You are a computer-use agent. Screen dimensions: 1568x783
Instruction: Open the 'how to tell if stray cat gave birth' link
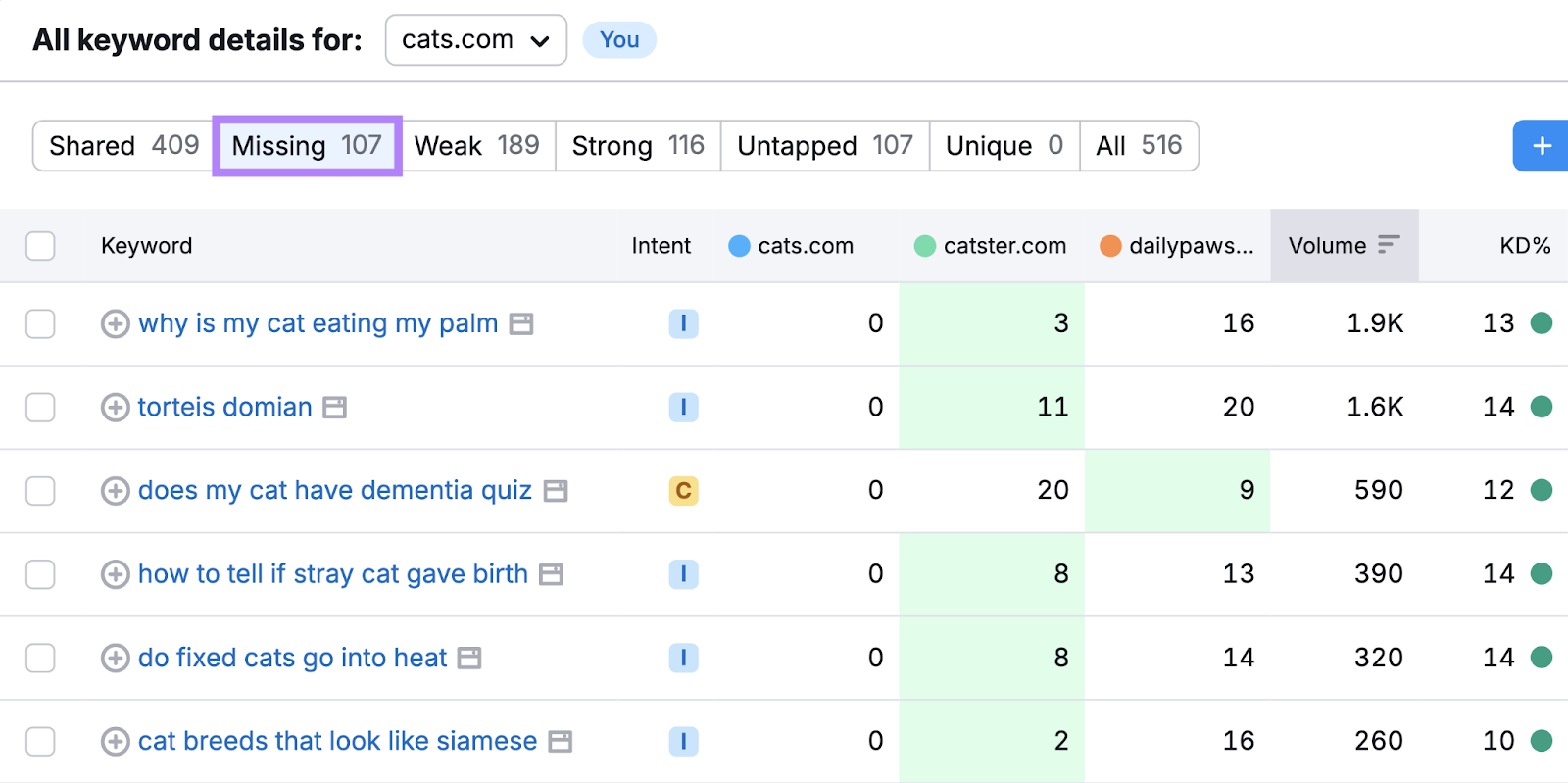click(332, 574)
